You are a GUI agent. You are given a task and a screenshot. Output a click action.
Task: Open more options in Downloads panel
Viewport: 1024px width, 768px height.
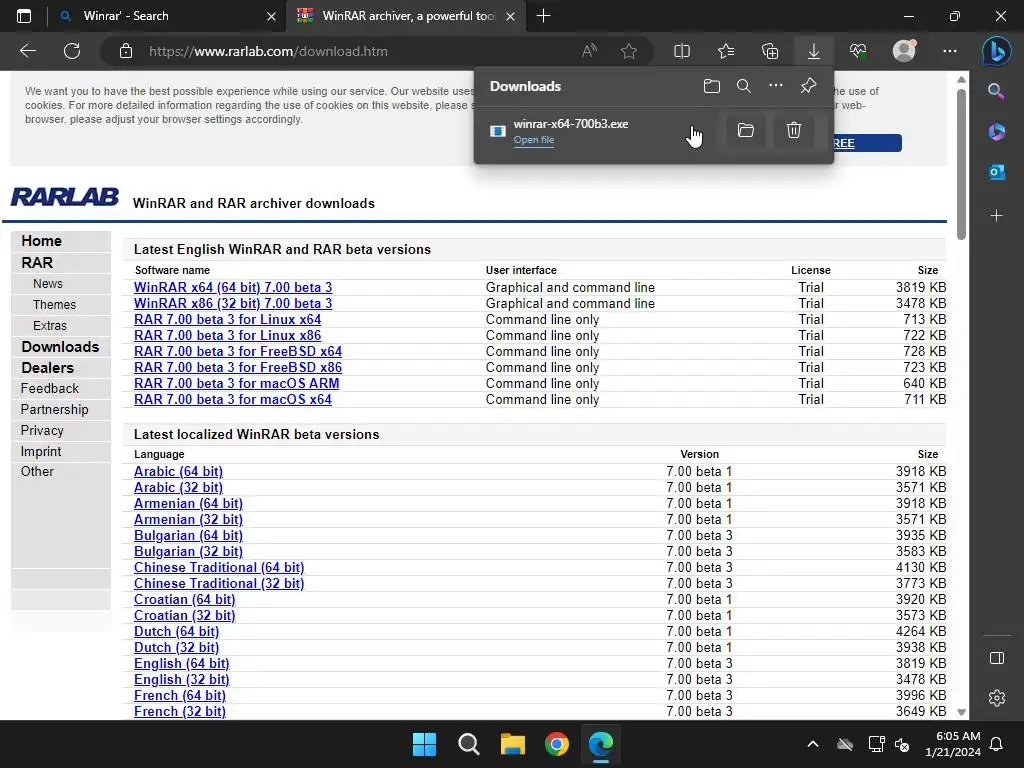click(776, 86)
